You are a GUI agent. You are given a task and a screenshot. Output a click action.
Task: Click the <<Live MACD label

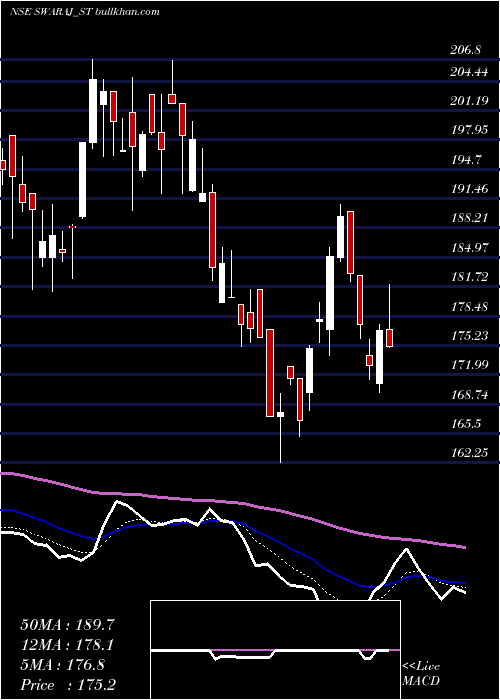(421, 674)
